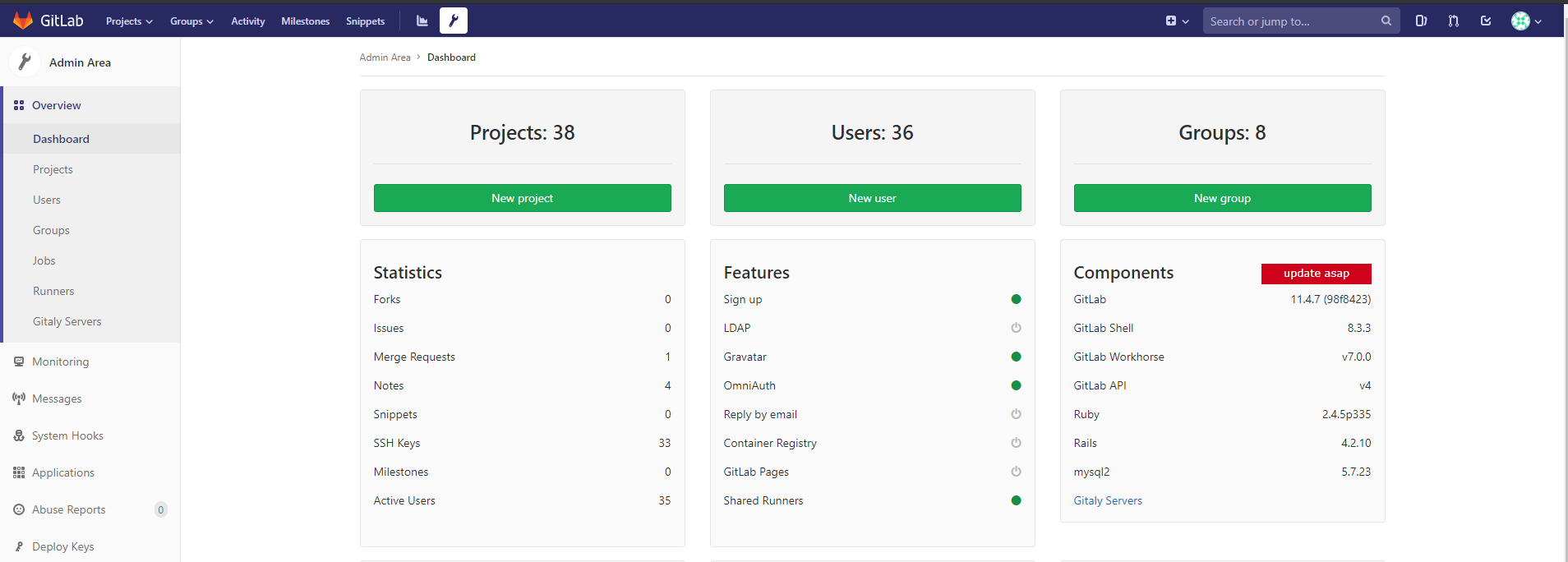Click the Container Registry disabled power icon
Screen dimensions: 1568x562
[x=1016, y=443]
